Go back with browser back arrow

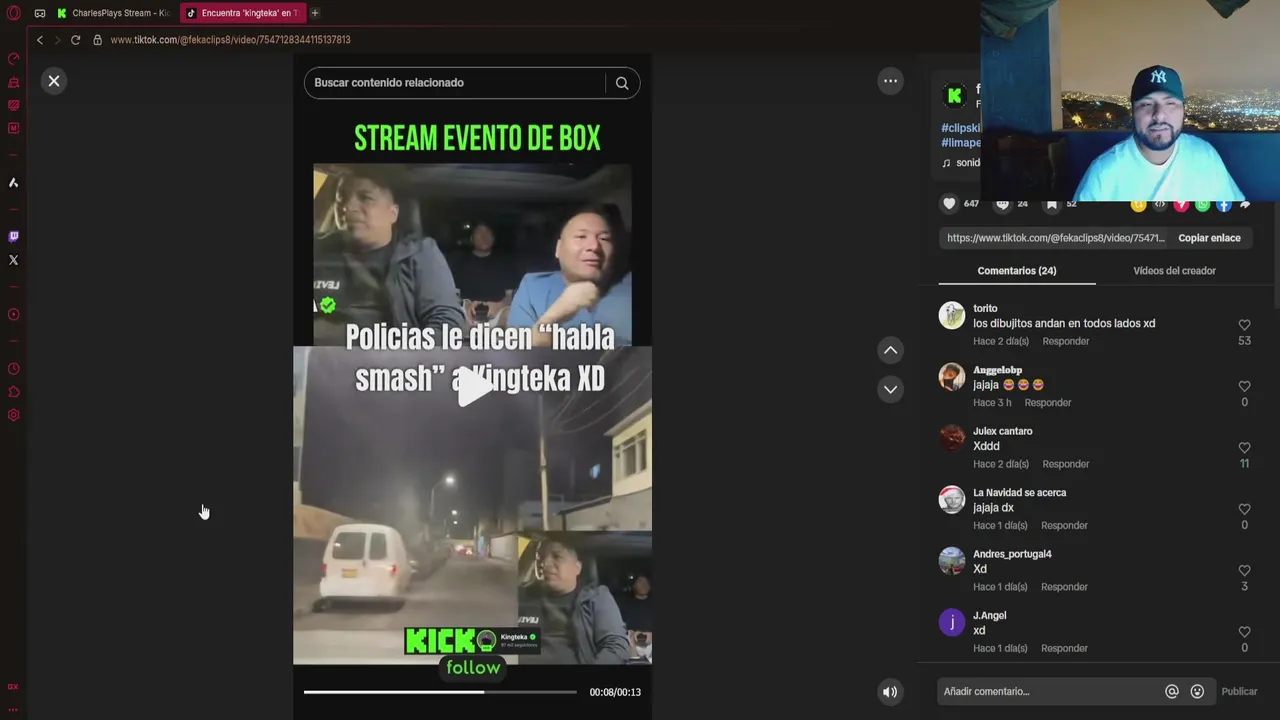click(40, 40)
